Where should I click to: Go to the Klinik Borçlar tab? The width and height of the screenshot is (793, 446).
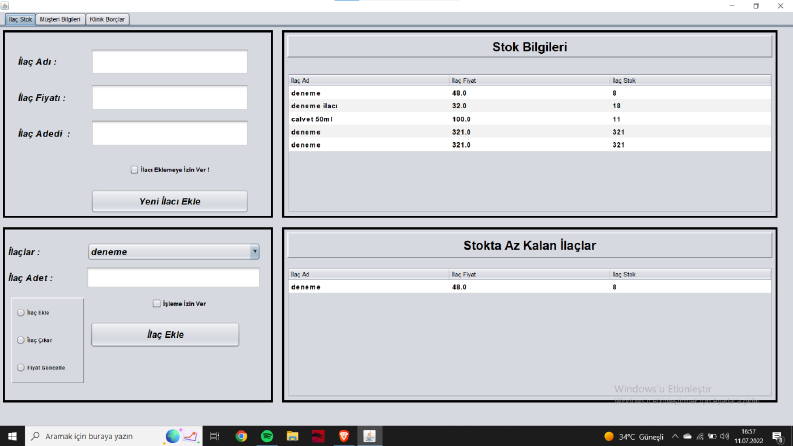pyautogui.click(x=107, y=19)
